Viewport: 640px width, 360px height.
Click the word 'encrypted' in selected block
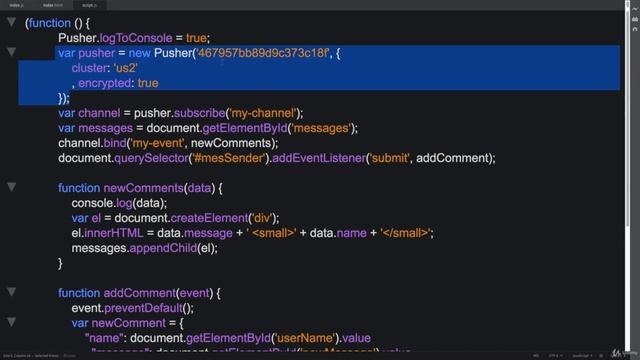coord(104,83)
